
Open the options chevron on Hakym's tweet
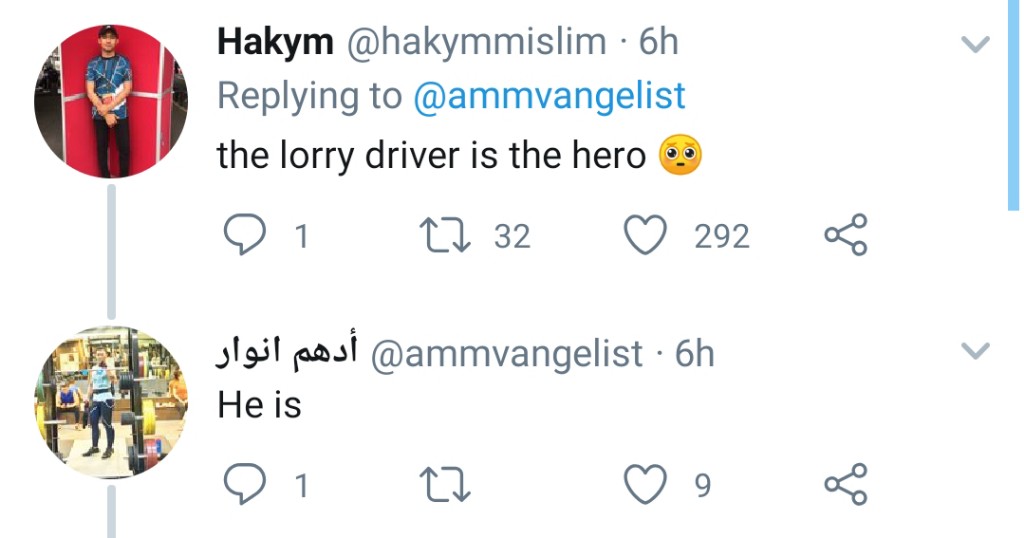pos(974,44)
